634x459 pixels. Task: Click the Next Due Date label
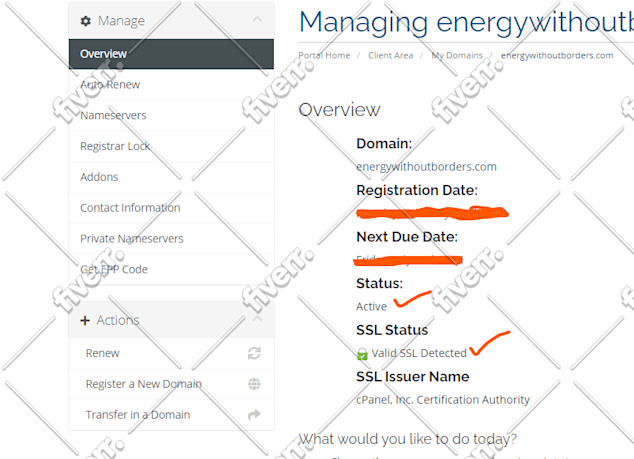click(407, 237)
